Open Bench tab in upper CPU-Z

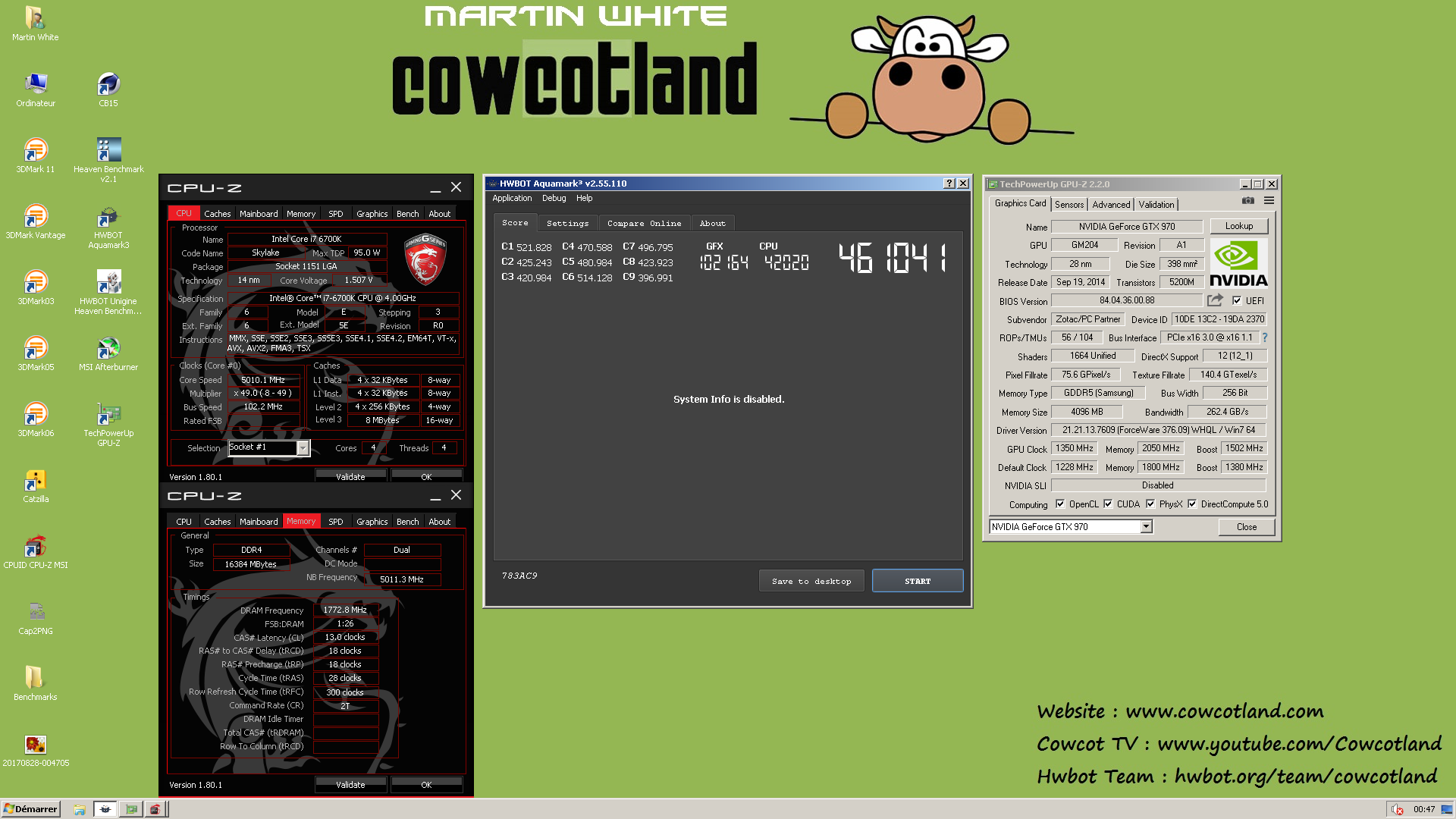pos(408,214)
